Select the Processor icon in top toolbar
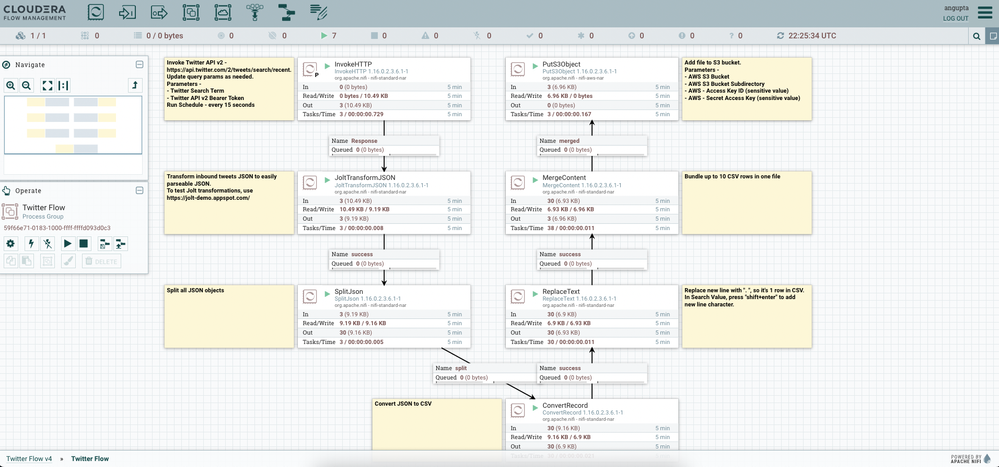Image resolution: width=999 pixels, height=467 pixels. (96, 11)
